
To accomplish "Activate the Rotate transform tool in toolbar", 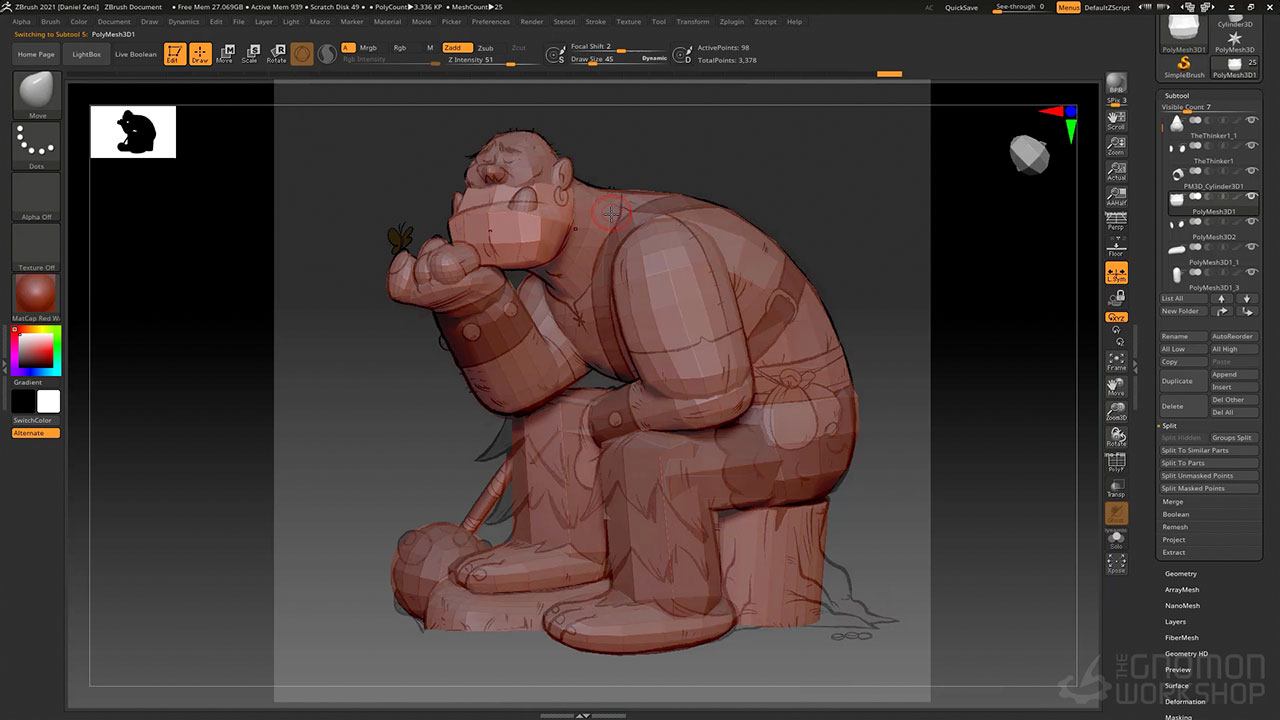I will [x=276, y=54].
